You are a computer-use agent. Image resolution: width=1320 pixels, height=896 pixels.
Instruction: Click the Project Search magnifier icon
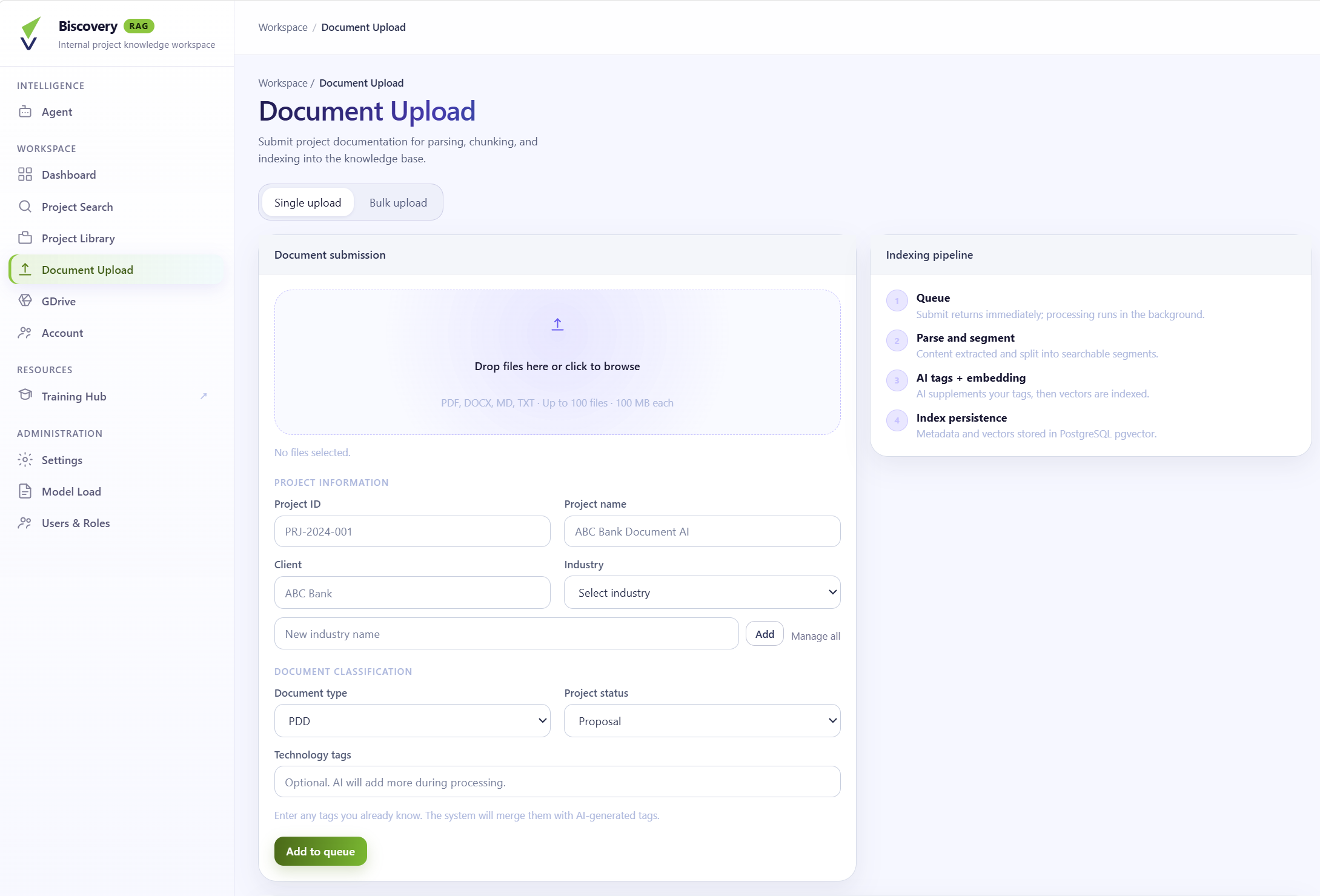point(25,207)
